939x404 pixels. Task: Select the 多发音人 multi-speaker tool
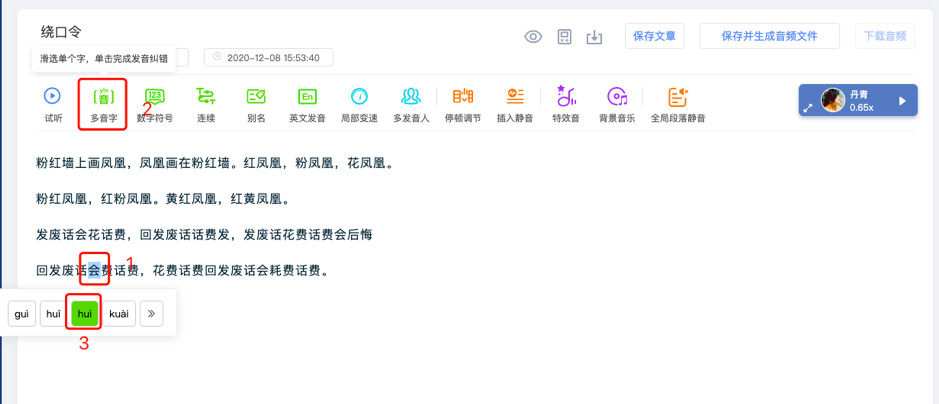coord(411,104)
